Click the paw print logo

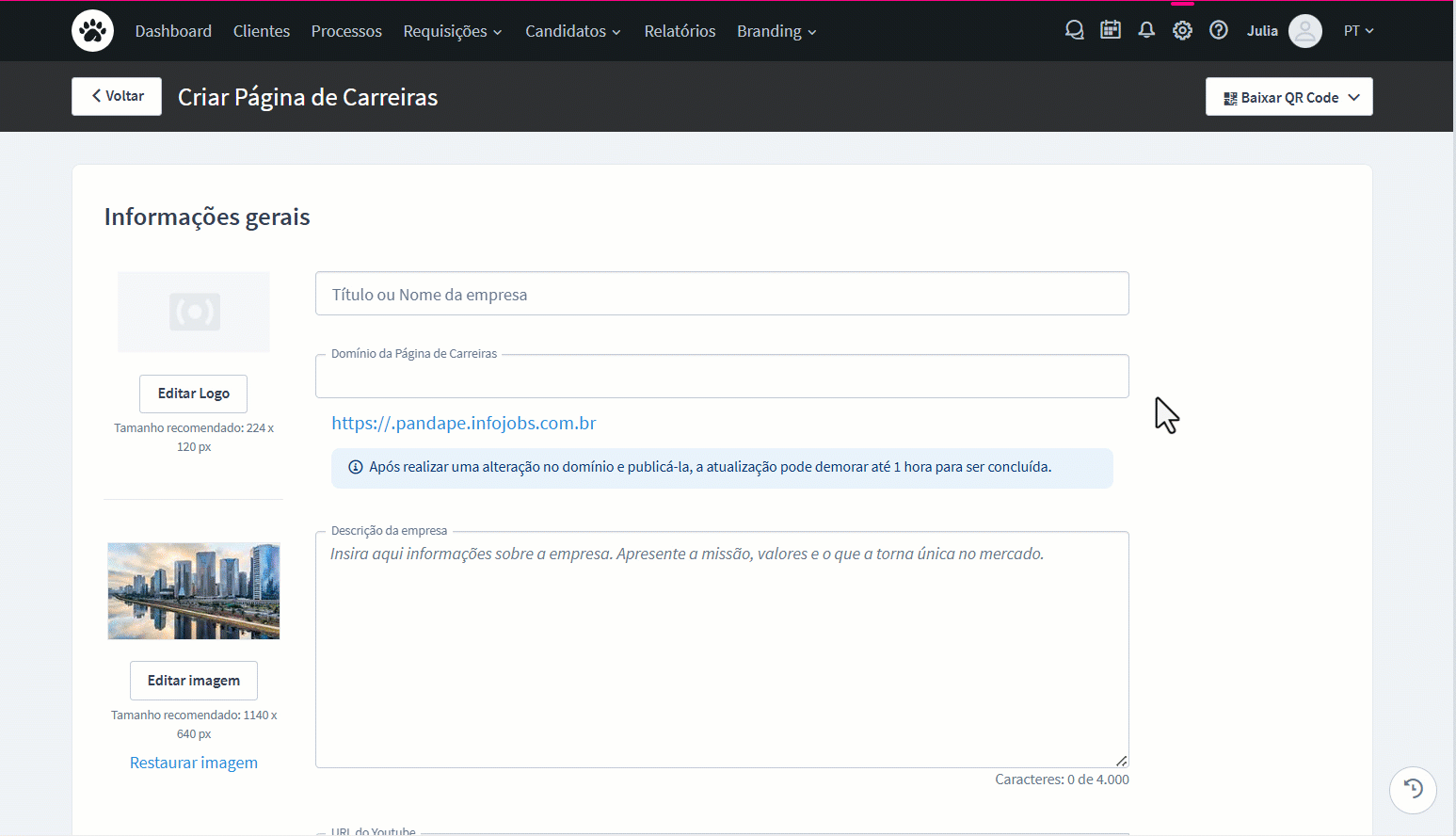pos(91,30)
